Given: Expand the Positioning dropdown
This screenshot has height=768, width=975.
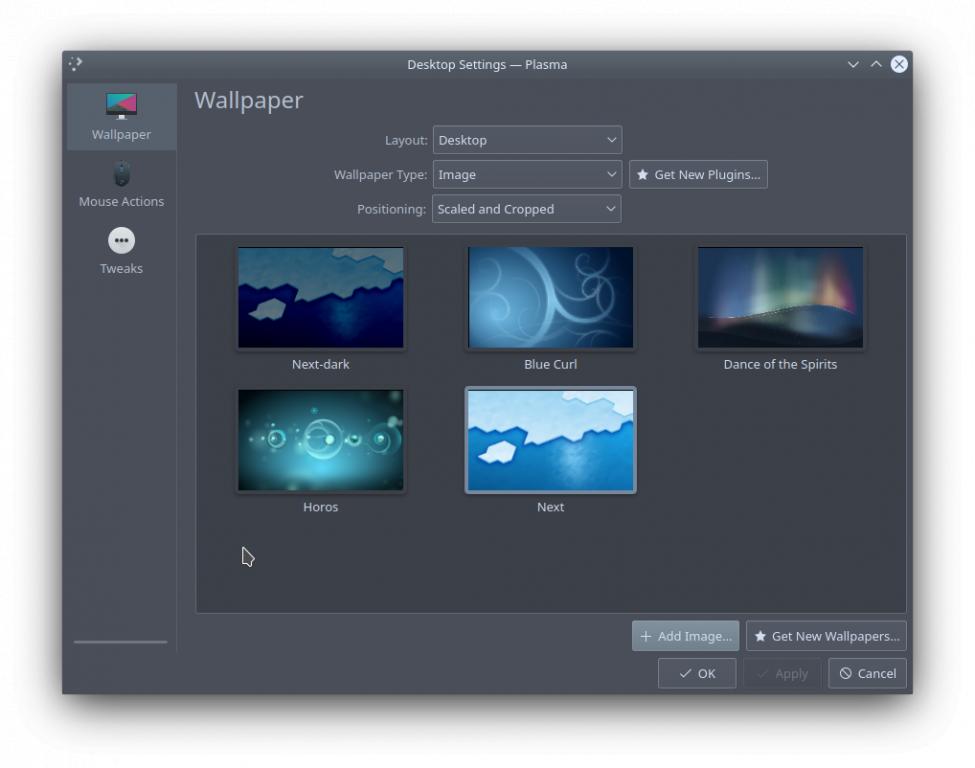Looking at the screenshot, I should pyautogui.click(x=526, y=209).
